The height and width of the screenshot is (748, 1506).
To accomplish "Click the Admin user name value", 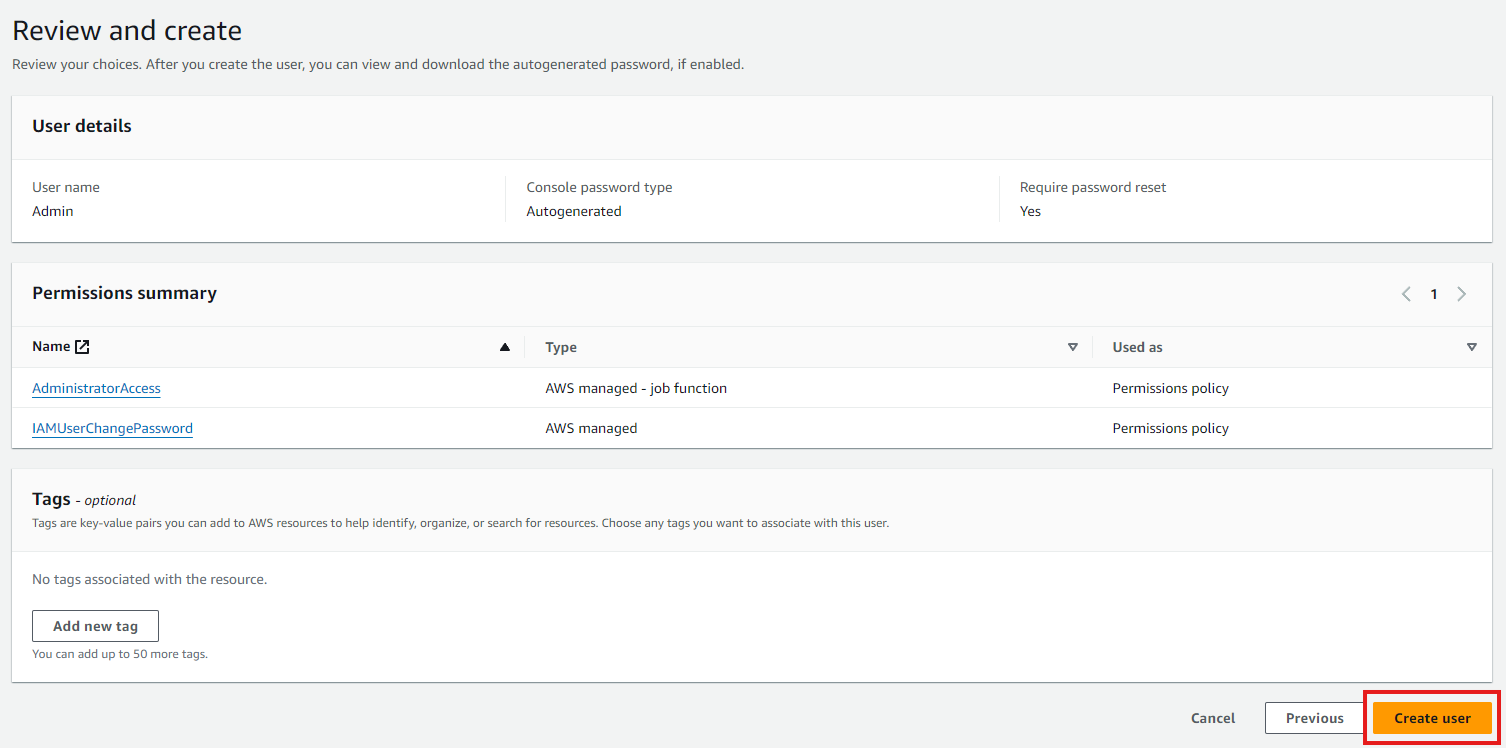I will pyautogui.click(x=53, y=211).
